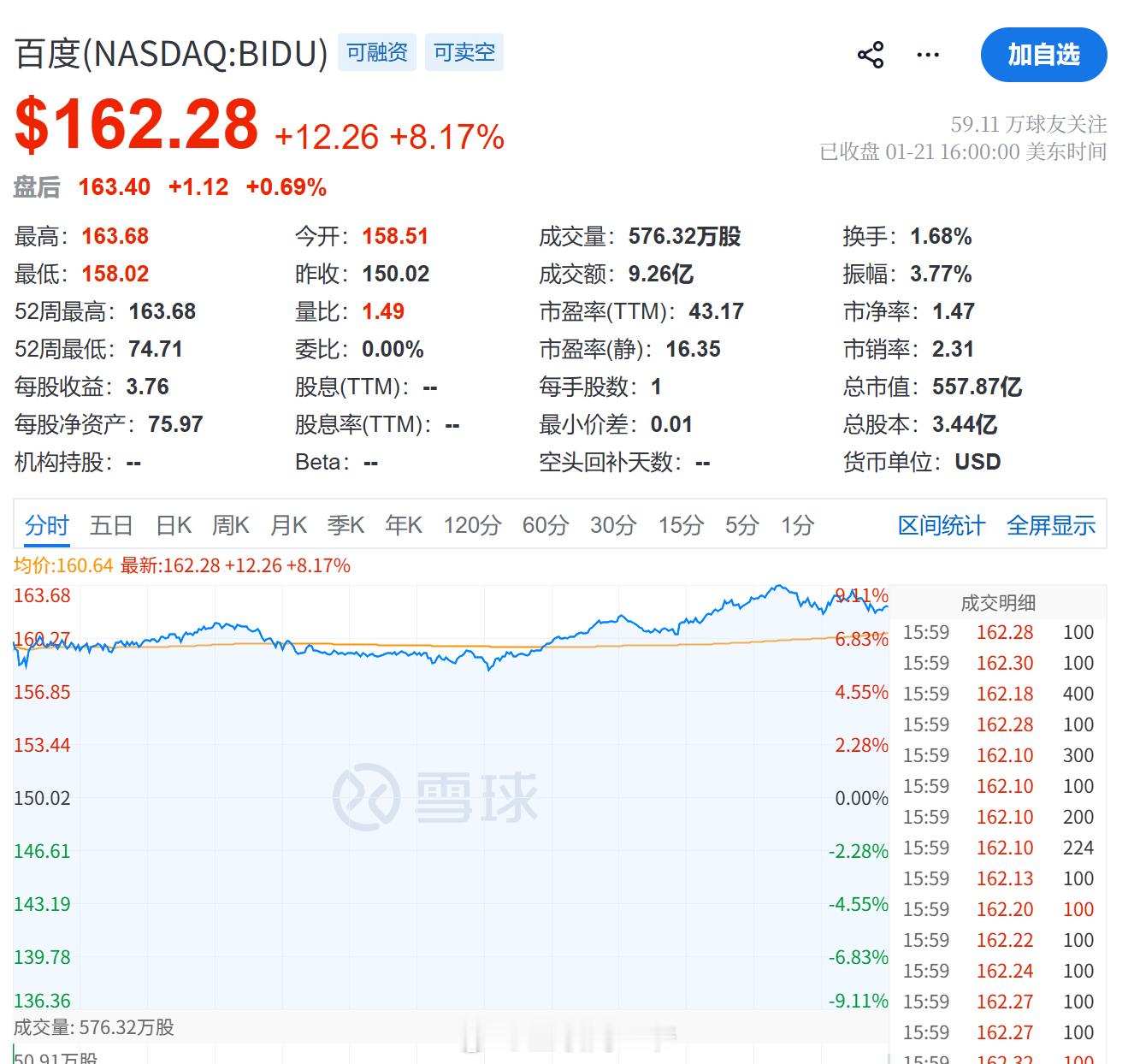Click the 59.11 万球友关注 followers text
Viewport: 1134px width, 1064px height.
[x=1029, y=125]
